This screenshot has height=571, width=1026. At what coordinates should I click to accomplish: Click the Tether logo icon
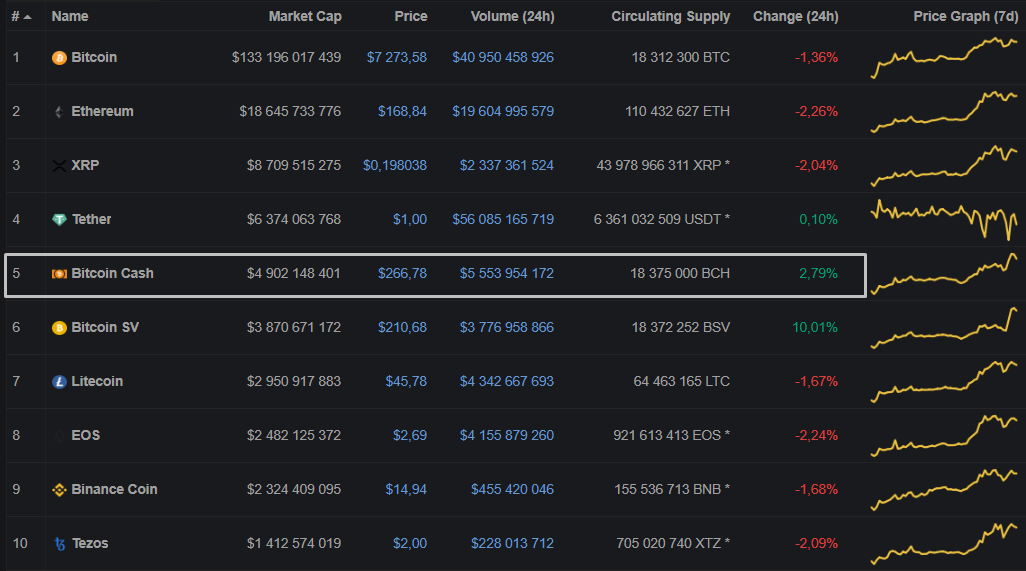tap(59, 220)
